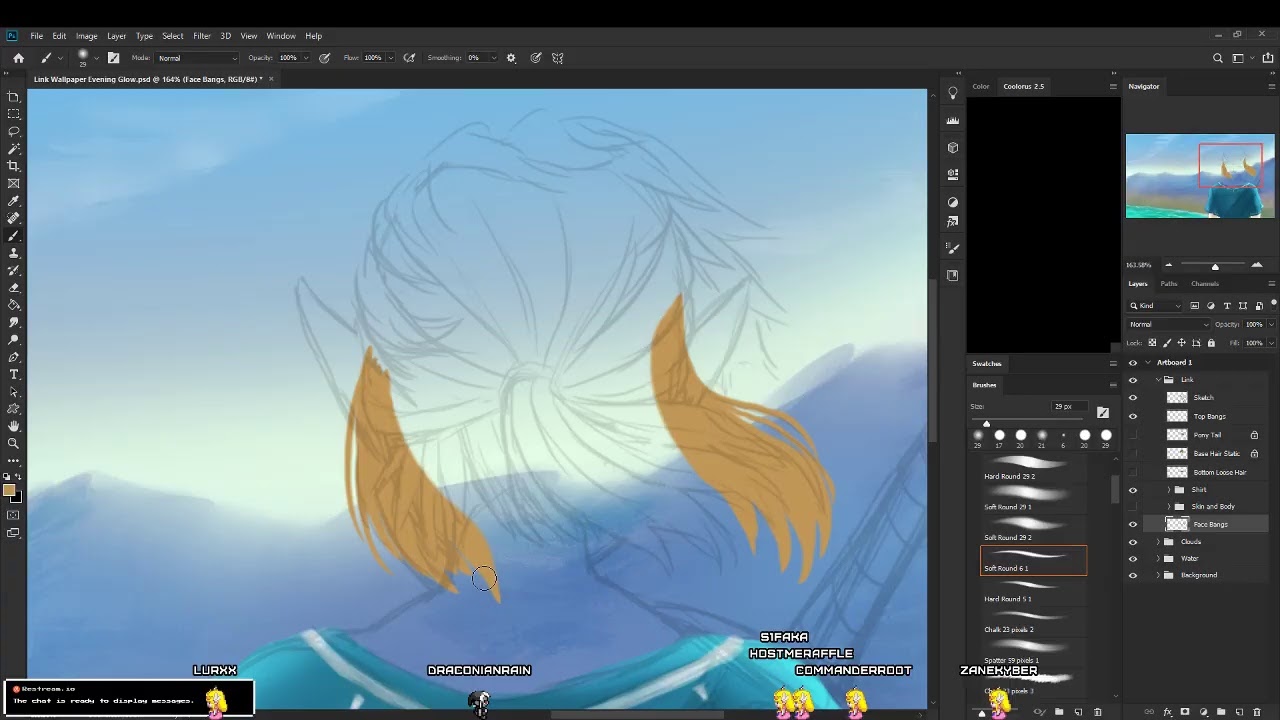1280x720 pixels.
Task: Select the Top Bangs layer
Action: 1208,416
